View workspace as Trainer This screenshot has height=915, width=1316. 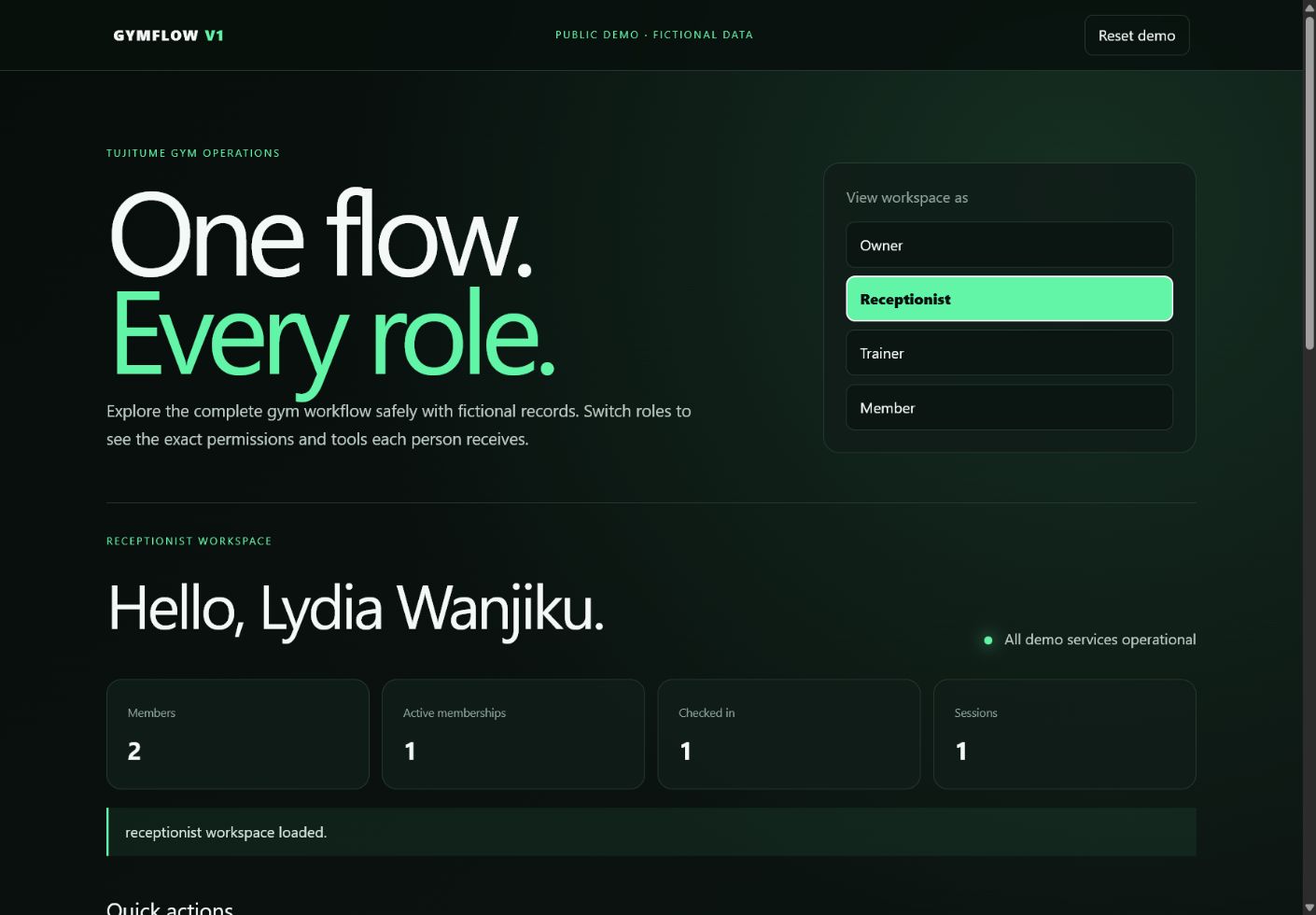pyautogui.click(x=1009, y=353)
